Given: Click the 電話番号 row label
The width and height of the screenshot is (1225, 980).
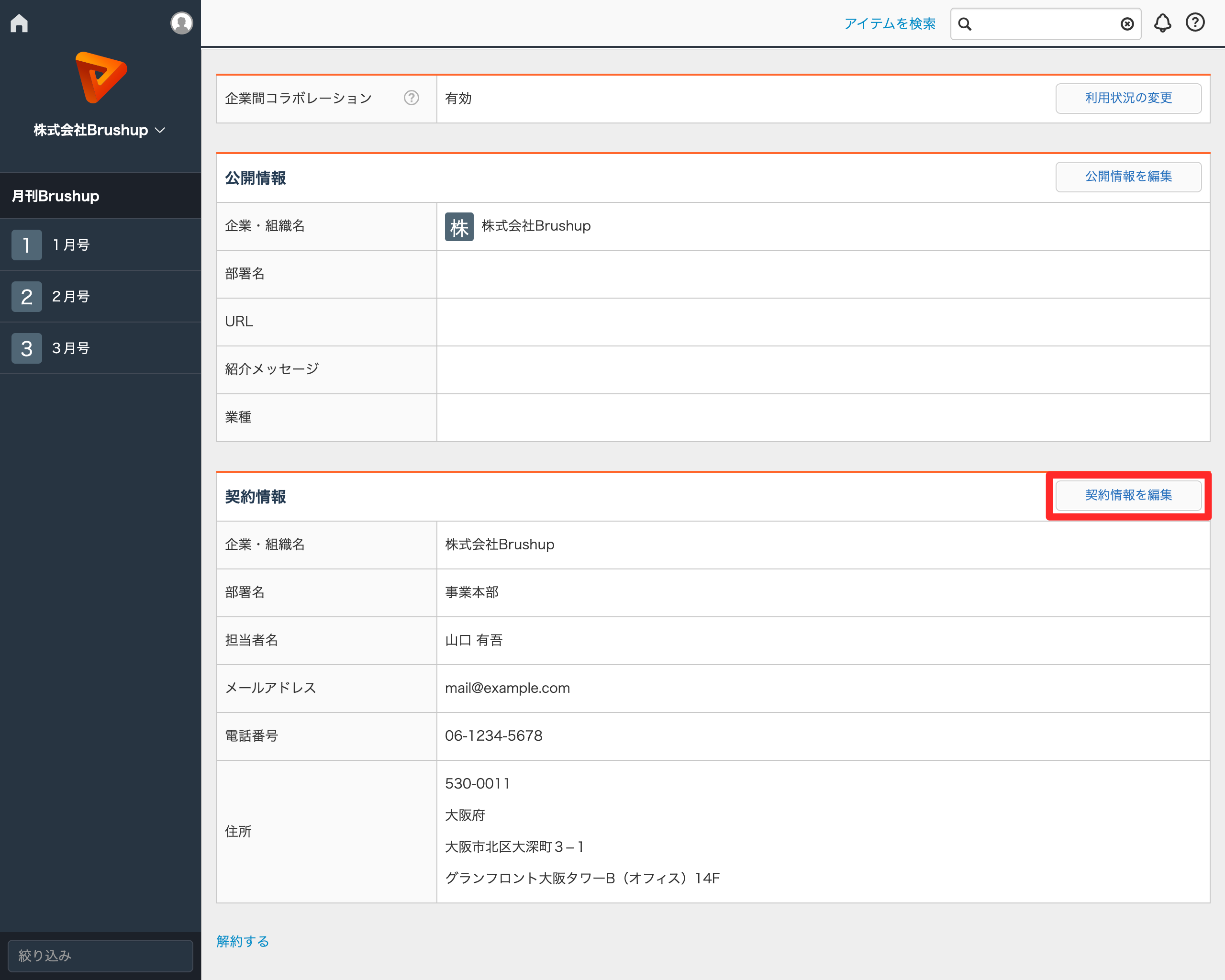Looking at the screenshot, I should tap(252, 735).
